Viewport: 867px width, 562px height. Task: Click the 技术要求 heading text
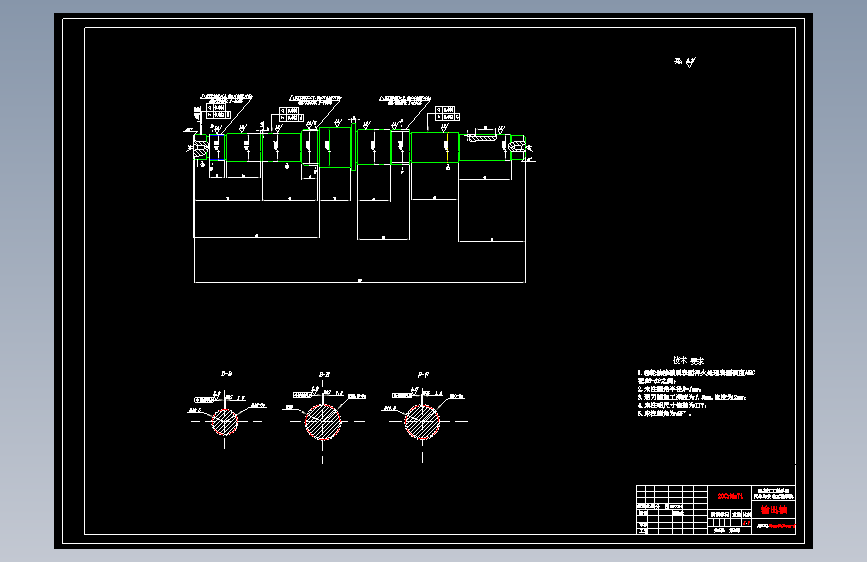tap(688, 361)
